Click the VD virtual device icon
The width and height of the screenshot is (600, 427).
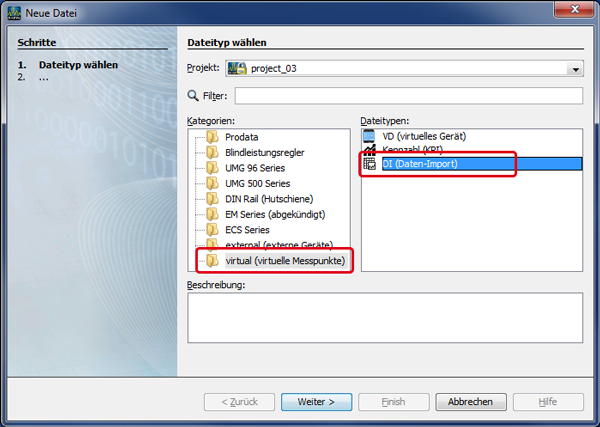coord(369,136)
